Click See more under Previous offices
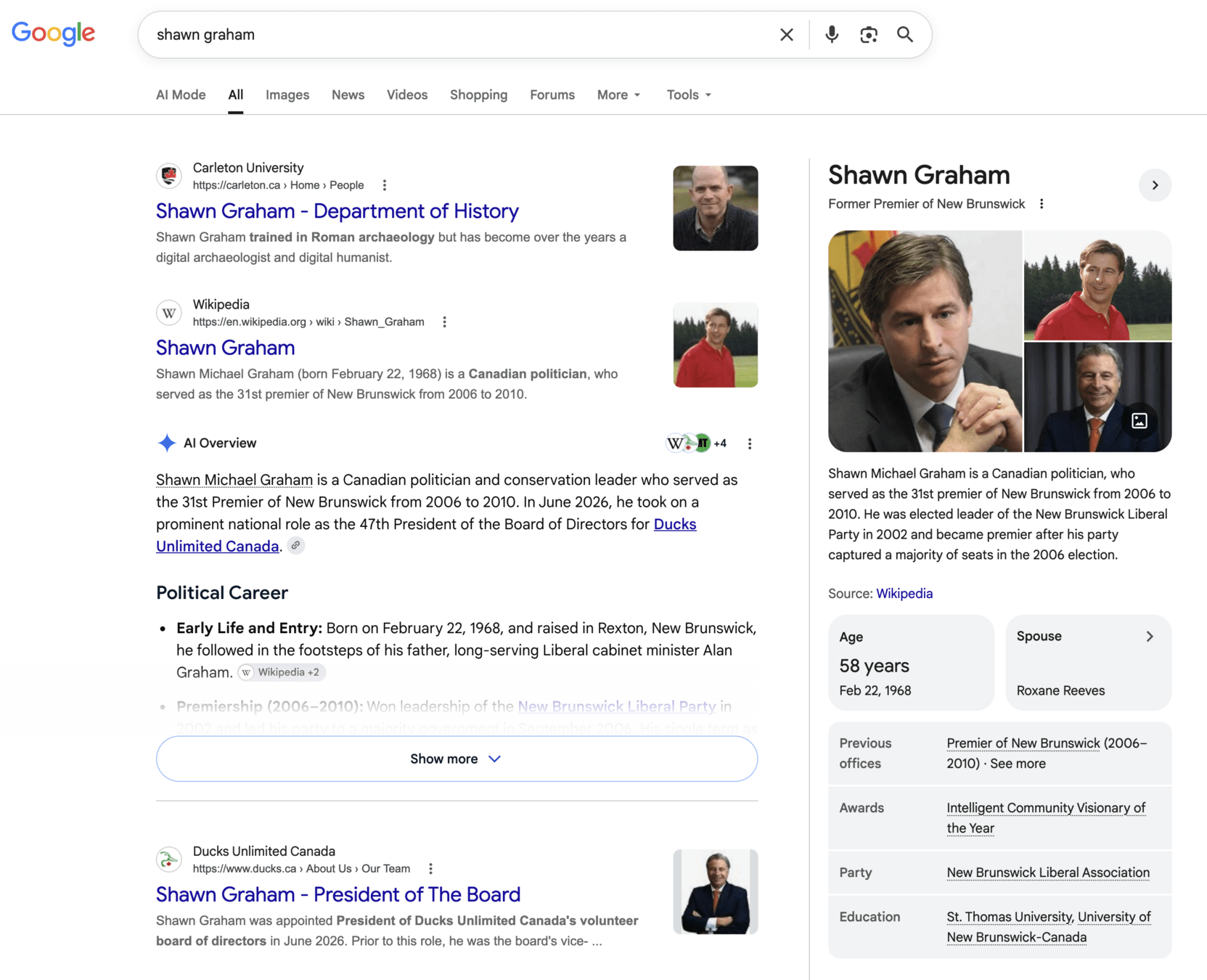Image resolution: width=1207 pixels, height=980 pixels. [x=1018, y=764]
